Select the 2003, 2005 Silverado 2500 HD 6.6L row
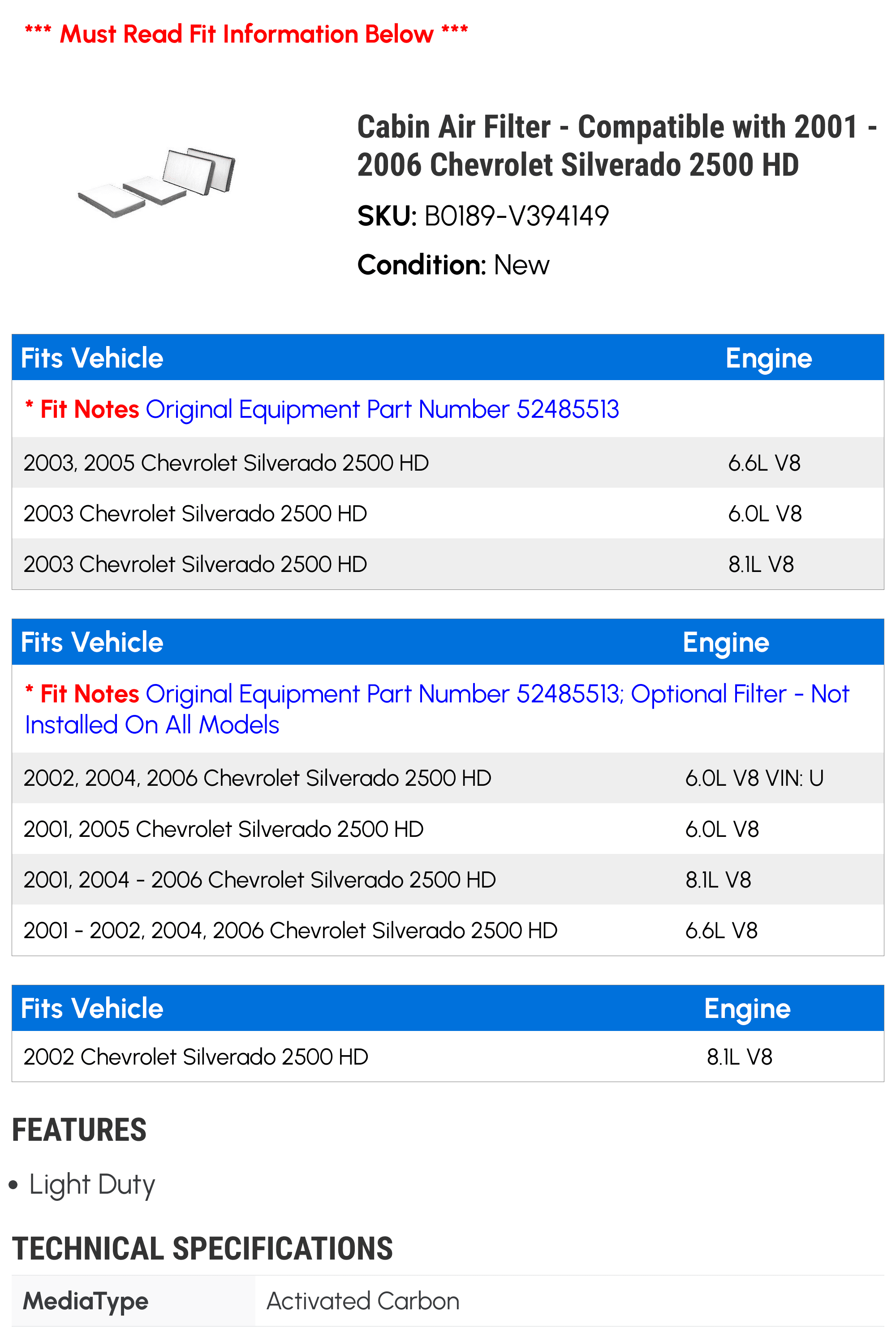 (448, 463)
